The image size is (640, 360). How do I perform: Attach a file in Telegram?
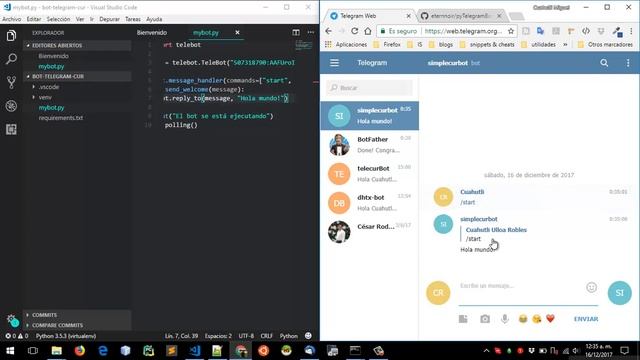click(x=463, y=319)
